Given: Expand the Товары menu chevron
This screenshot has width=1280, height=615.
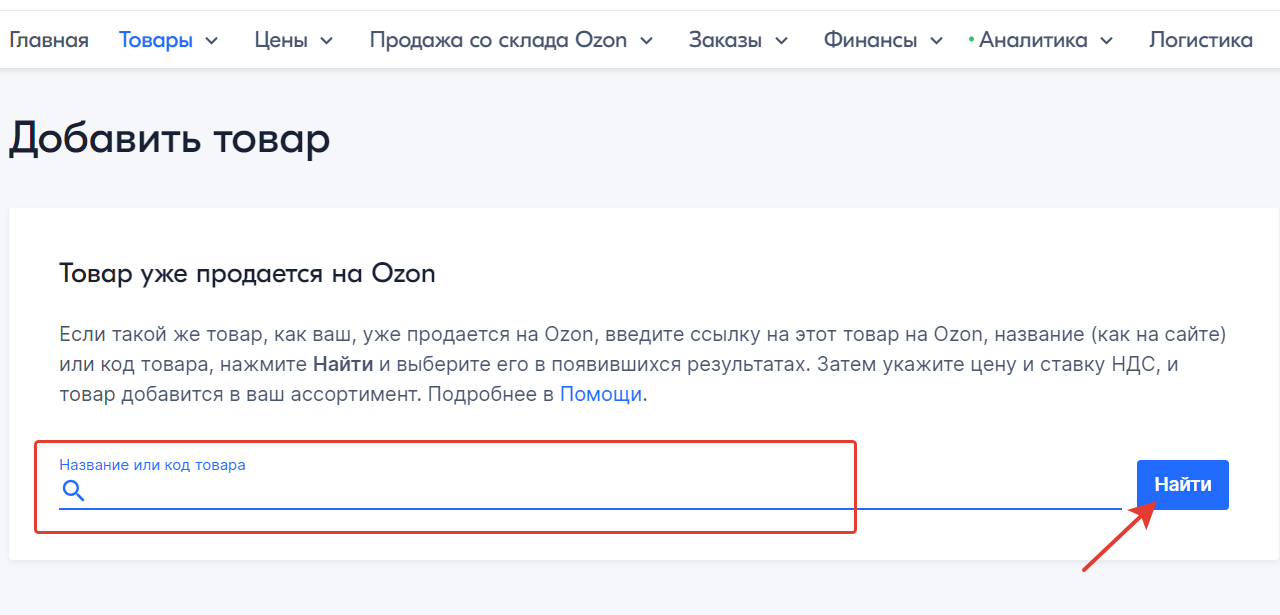Looking at the screenshot, I should [x=211, y=41].
